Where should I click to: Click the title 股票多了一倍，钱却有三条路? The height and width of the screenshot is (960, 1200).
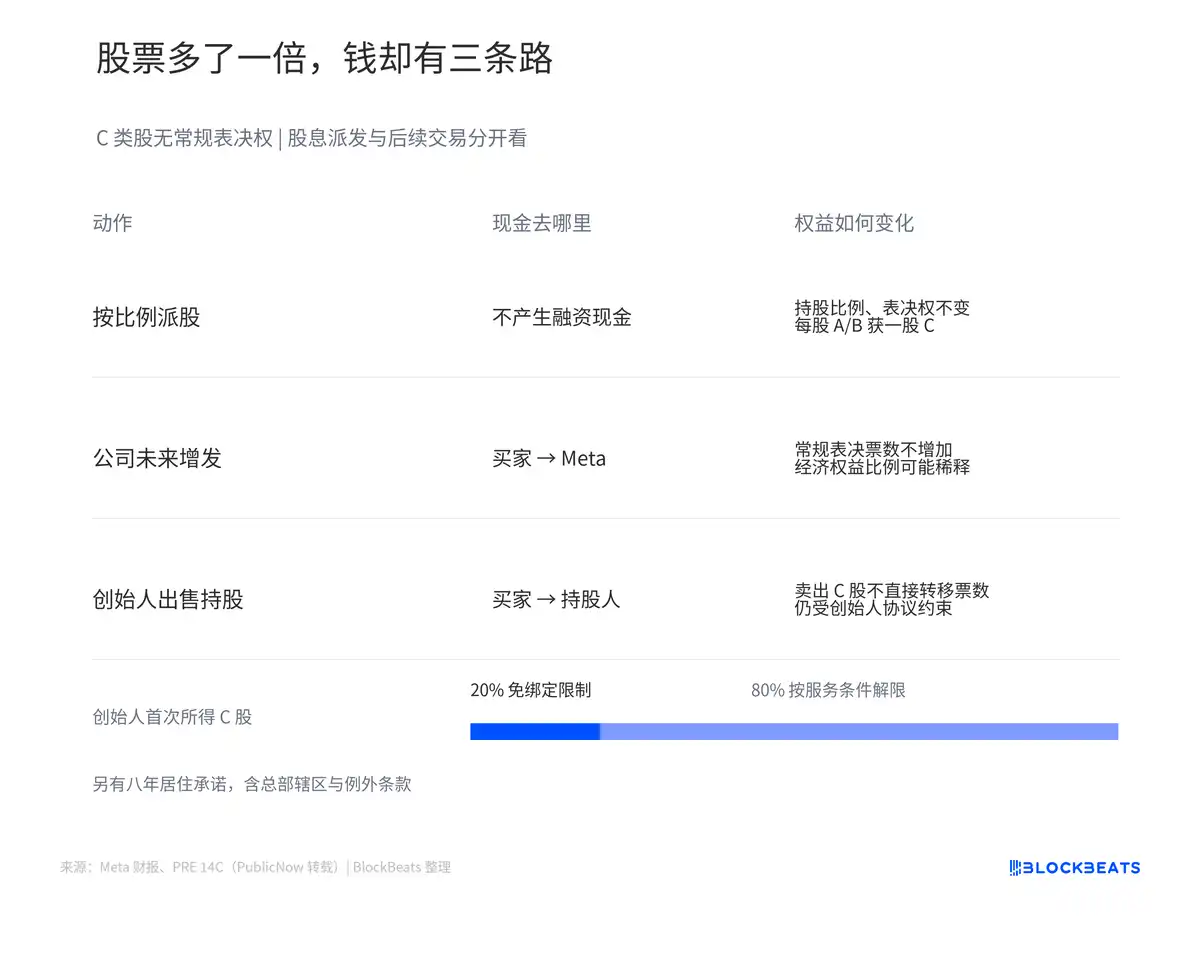pyautogui.click(x=324, y=59)
